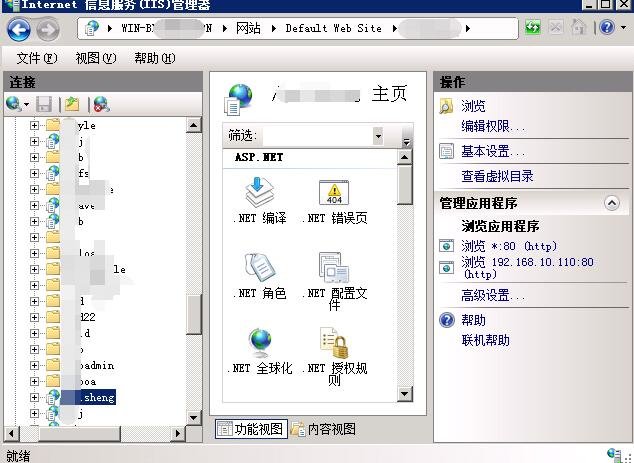Image resolution: width=634 pixels, height=463 pixels.
Task: Click the 高级设置... link
Action: [493, 295]
